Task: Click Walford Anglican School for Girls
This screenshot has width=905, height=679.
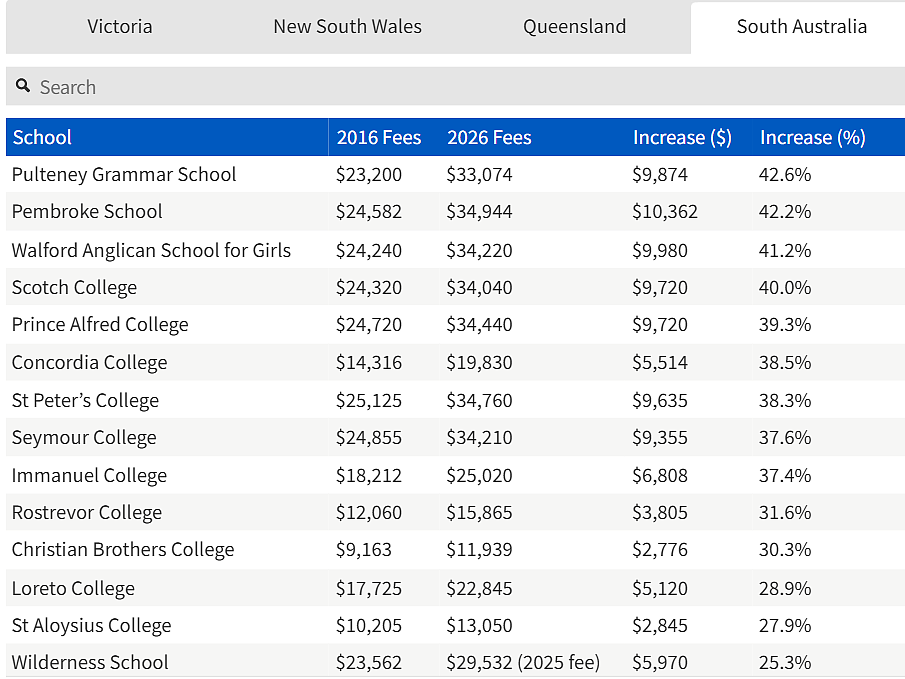Action: pos(151,251)
